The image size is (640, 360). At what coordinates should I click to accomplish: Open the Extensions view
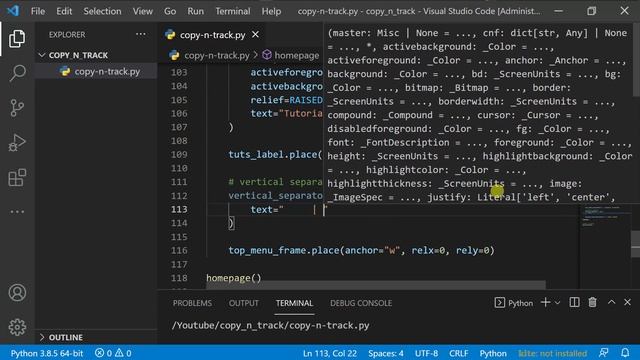(x=17, y=178)
